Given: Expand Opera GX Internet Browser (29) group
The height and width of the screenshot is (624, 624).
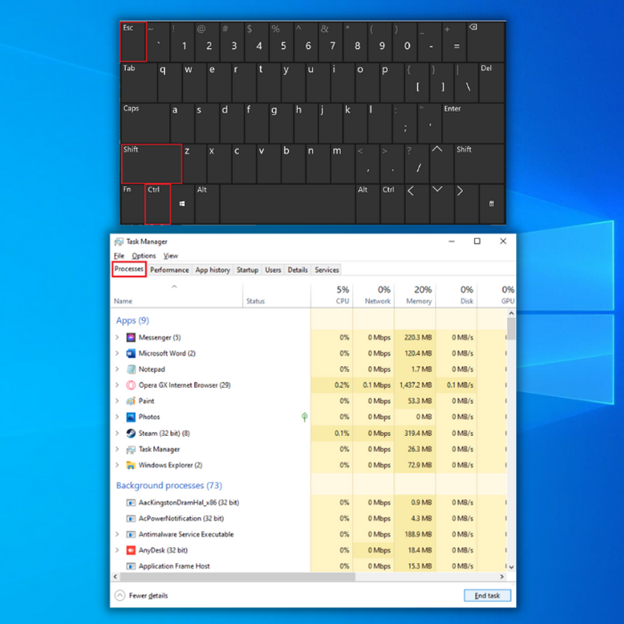Looking at the screenshot, I should pos(117,385).
